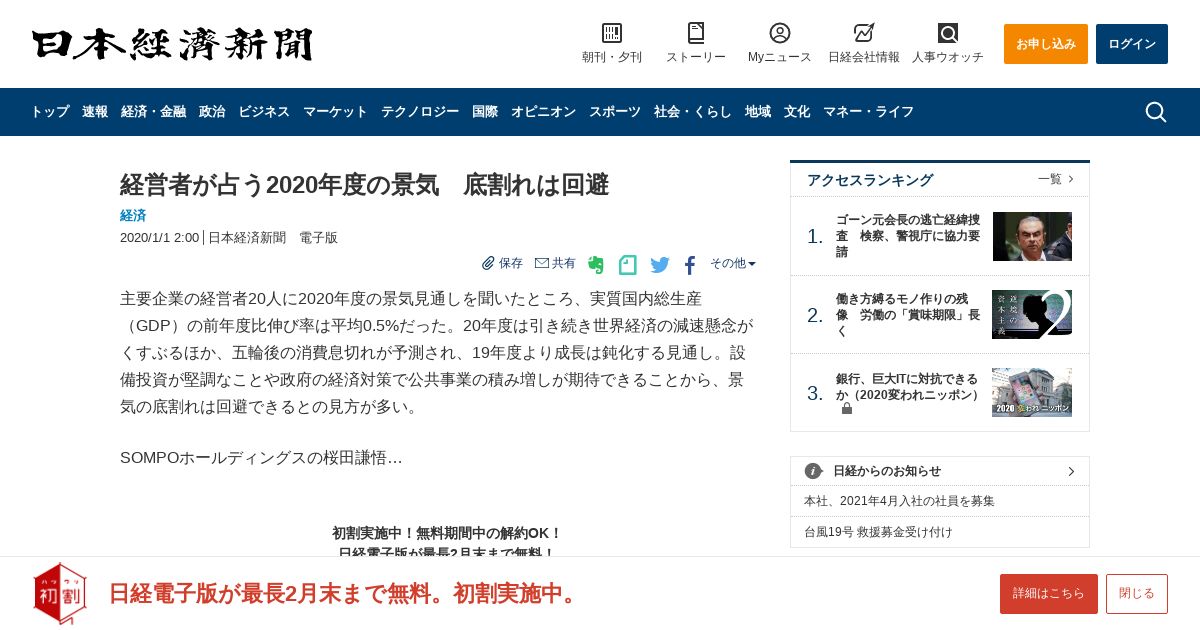The width and height of the screenshot is (1200, 630).
Task: Click the silhouette thumbnail of ranking item 2
Action: [x=1032, y=315]
